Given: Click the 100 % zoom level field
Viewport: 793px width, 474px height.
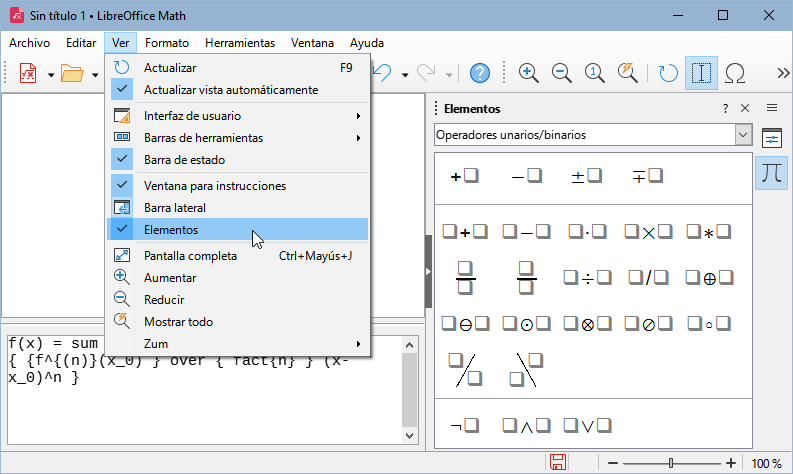Looking at the screenshot, I should 766,463.
